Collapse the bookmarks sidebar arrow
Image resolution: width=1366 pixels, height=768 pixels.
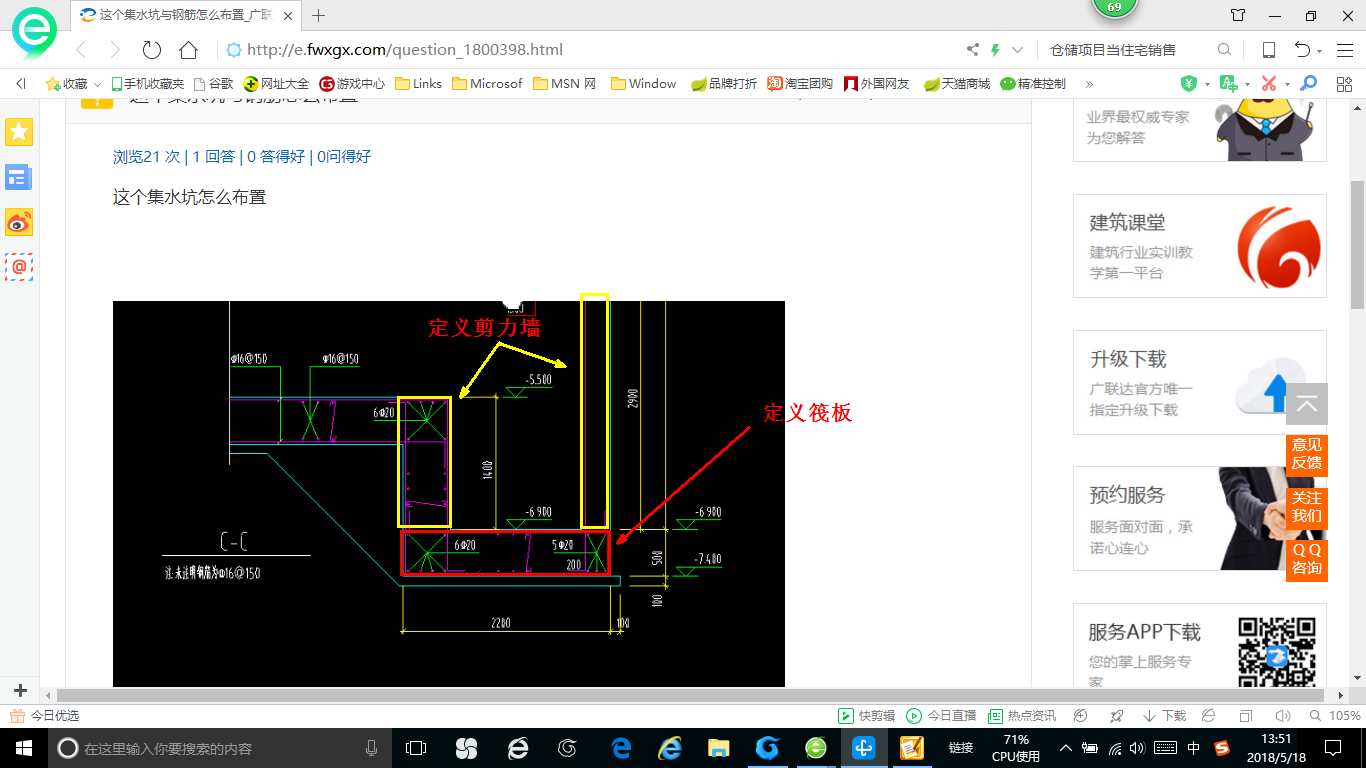coord(21,84)
